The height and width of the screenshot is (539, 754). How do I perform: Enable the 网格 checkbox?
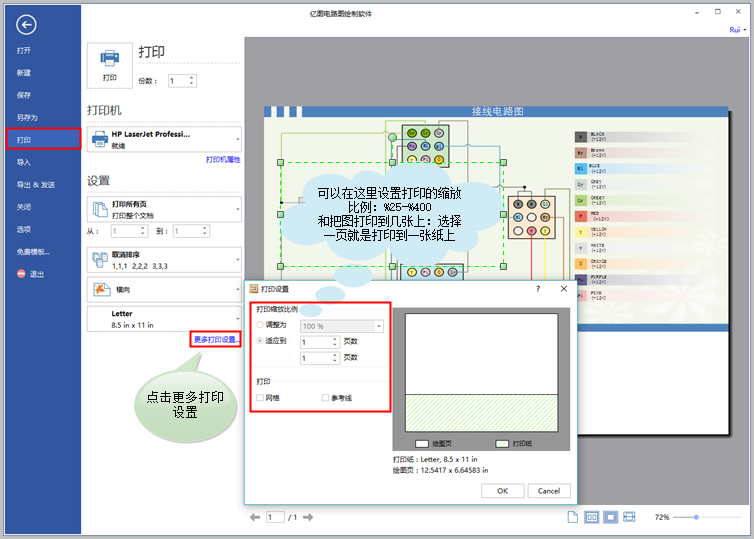[x=260, y=398]
